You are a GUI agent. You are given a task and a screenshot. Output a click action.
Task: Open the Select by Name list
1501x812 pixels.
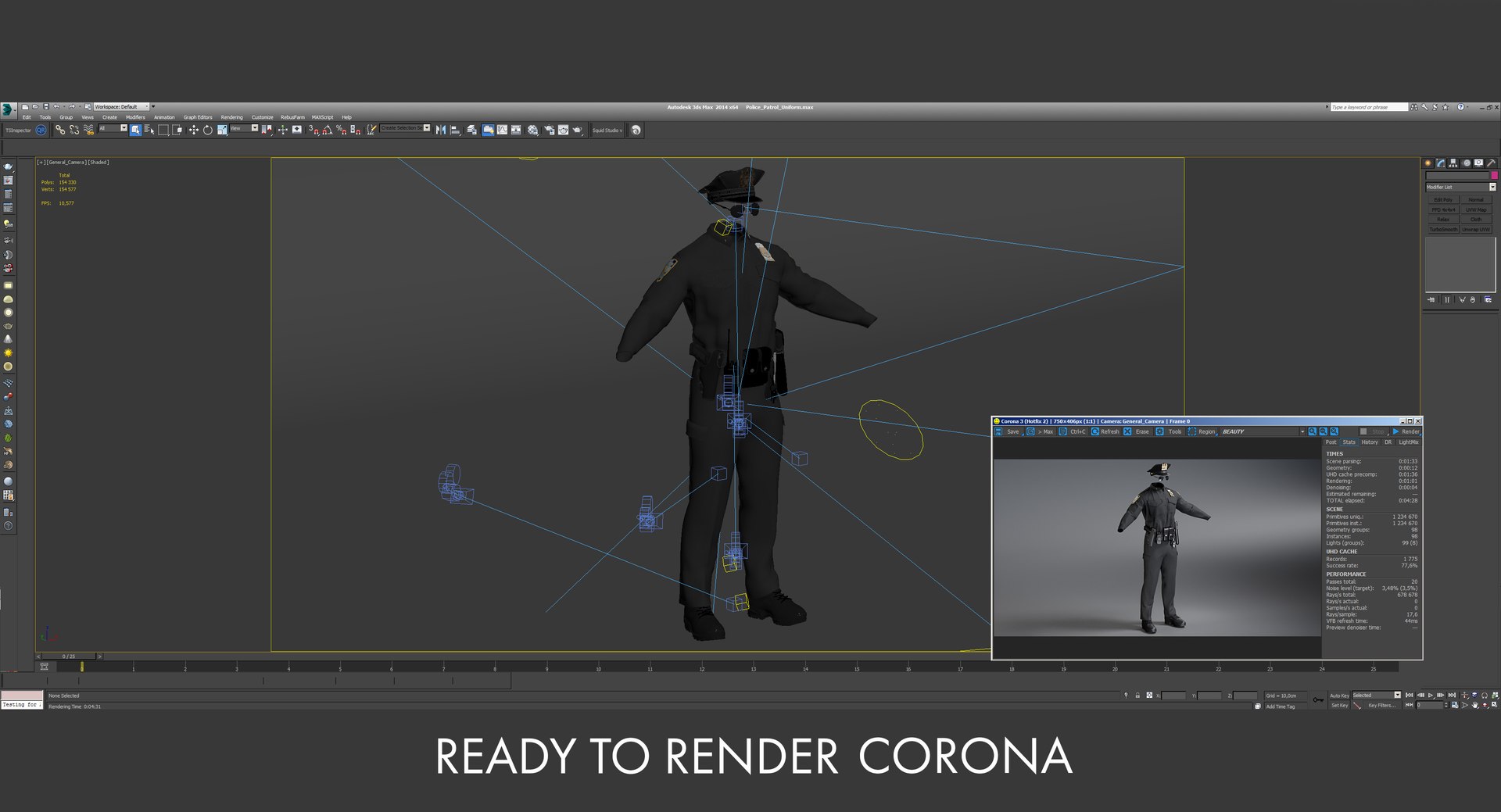coord(149,130)
